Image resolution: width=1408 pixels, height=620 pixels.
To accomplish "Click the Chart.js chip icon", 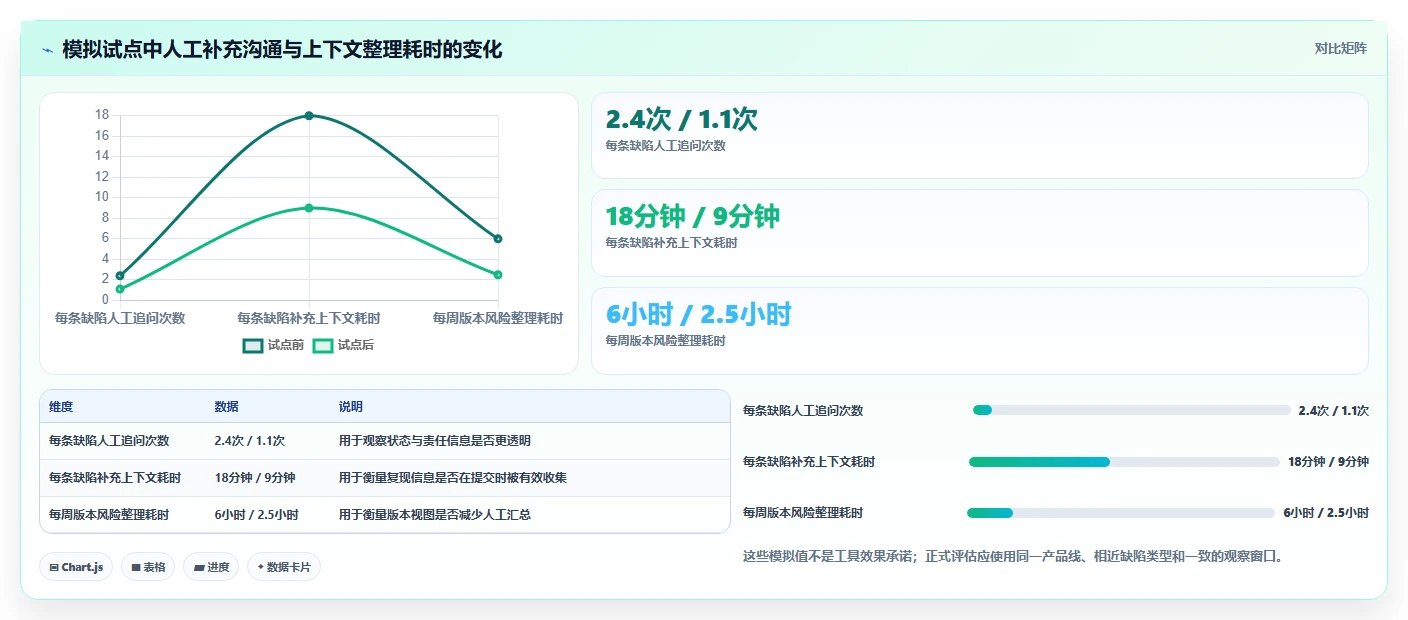I will [x=54, y=567].
